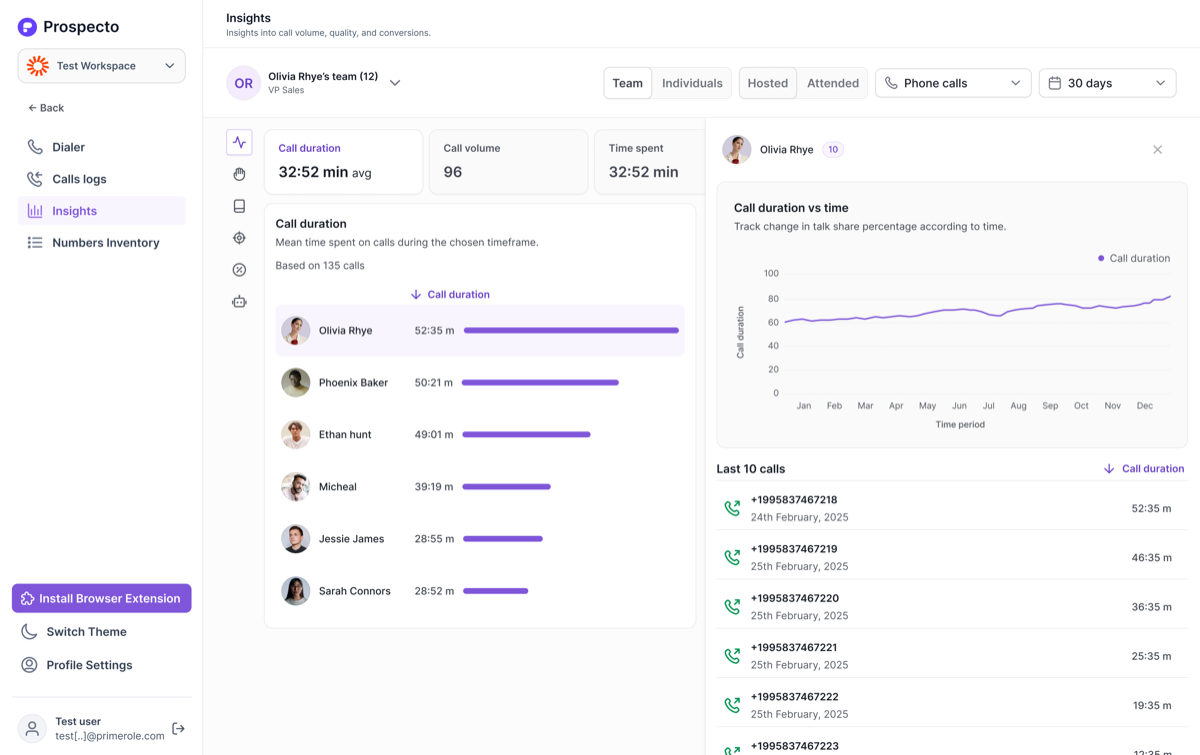Screen dimensions: 1200x755
Task: Switch call filter to Attended
Action: pos(833,83)
